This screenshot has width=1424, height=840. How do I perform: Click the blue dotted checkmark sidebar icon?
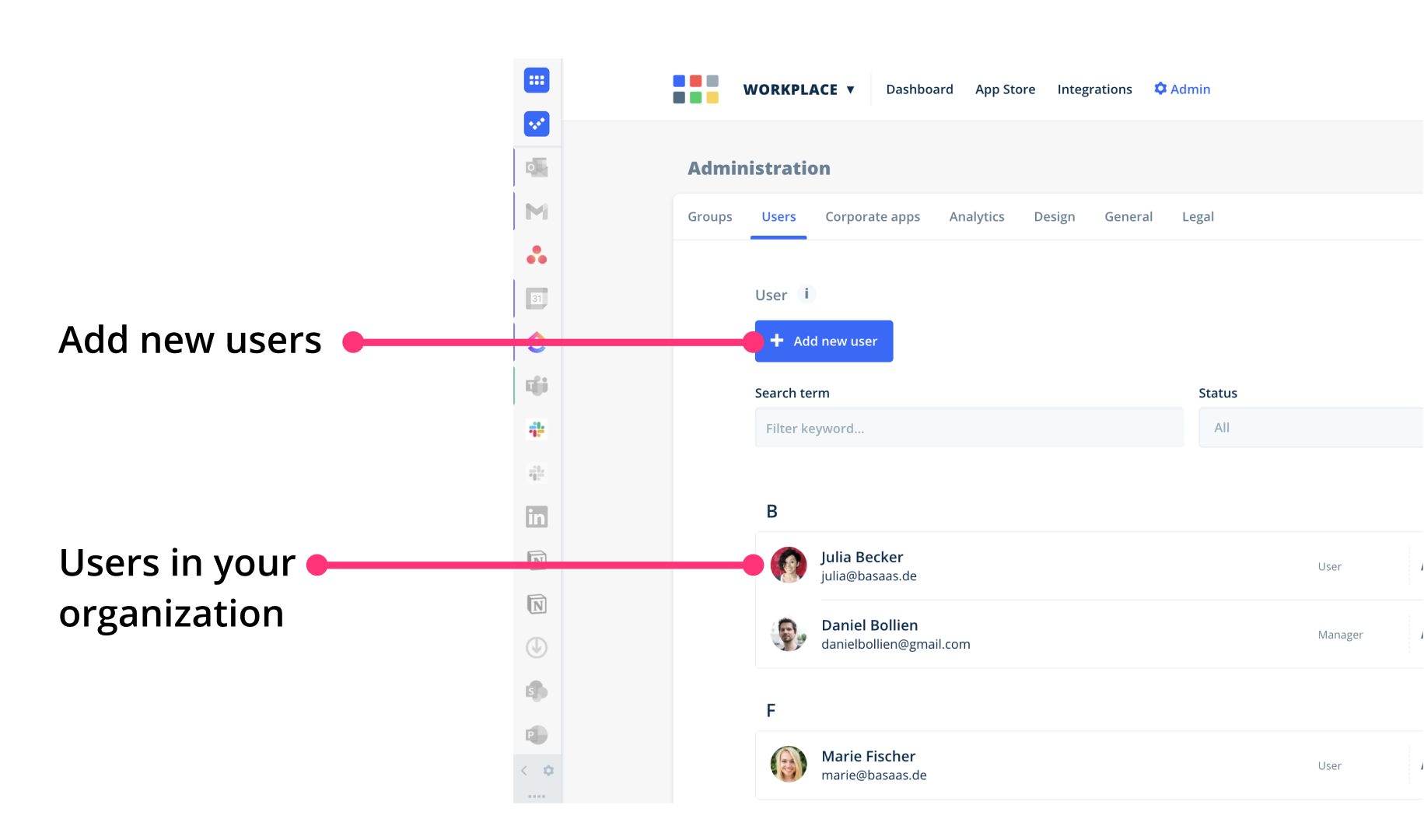point(537,124)
